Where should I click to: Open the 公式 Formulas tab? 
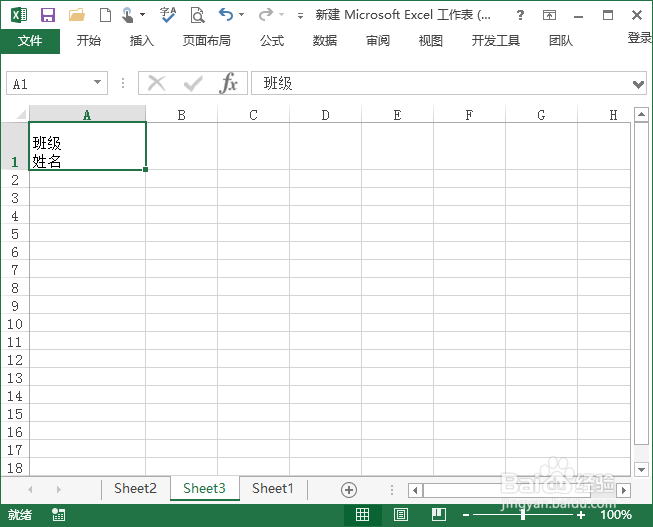272,41
